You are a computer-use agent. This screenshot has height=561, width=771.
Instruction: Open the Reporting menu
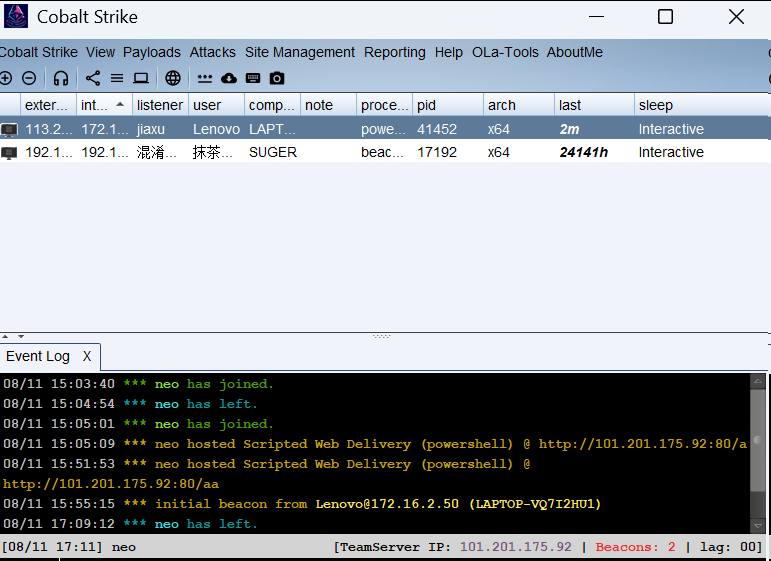395,52
